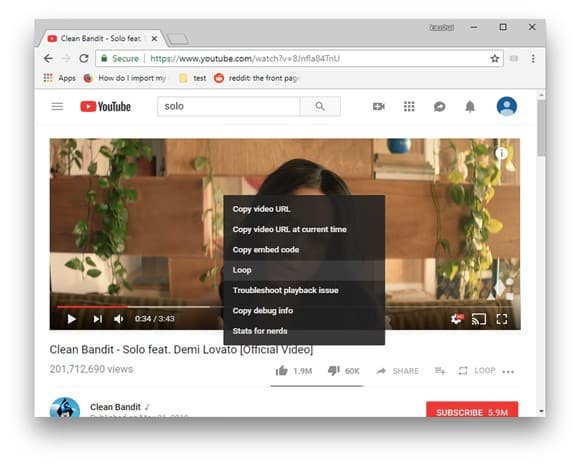Go to the YouTube home logo
The height and width of the screenshot is (465, 580).
tap(105, 107)
